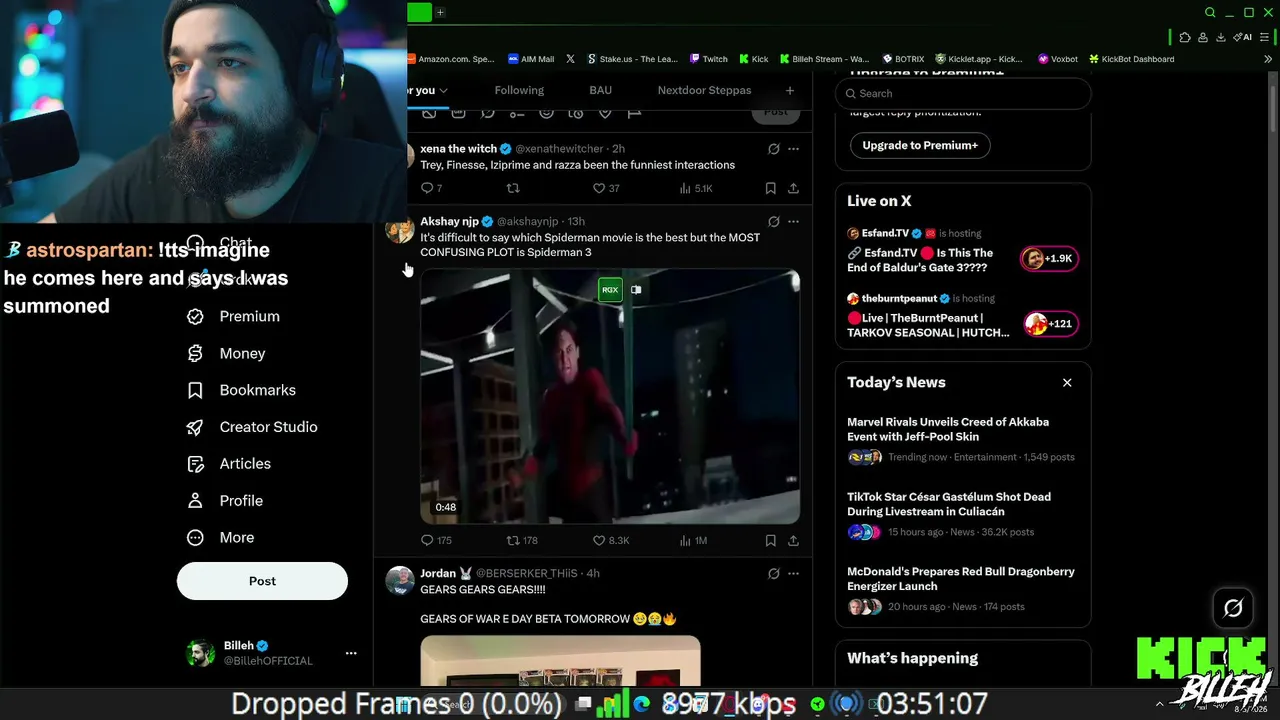Image resolution: width=1280 pixels, height=720 pixels.
Task: Open the Creator Studio rocket icon
Action: (196, 427)
